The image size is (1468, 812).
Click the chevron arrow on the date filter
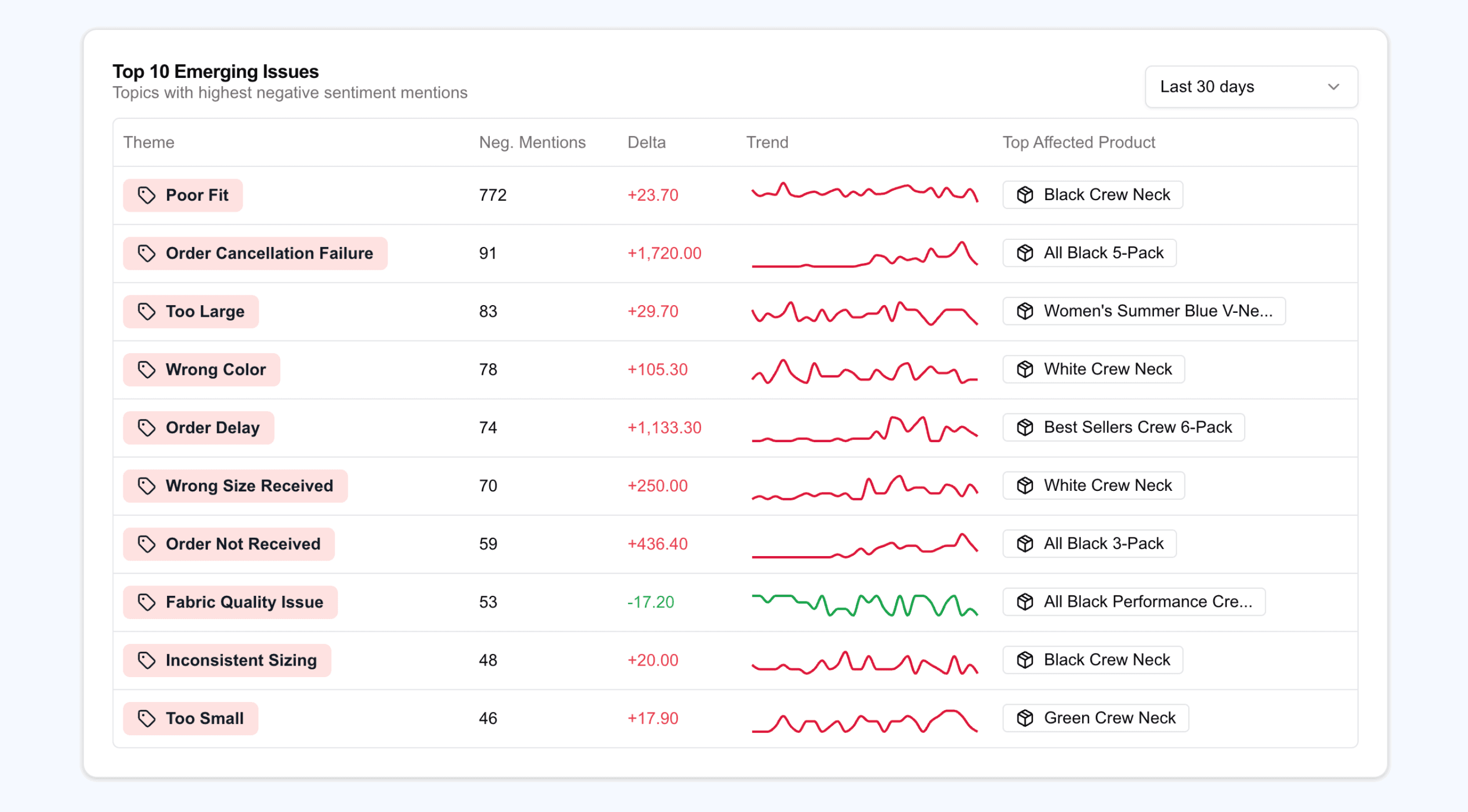tap(1334, 87)
